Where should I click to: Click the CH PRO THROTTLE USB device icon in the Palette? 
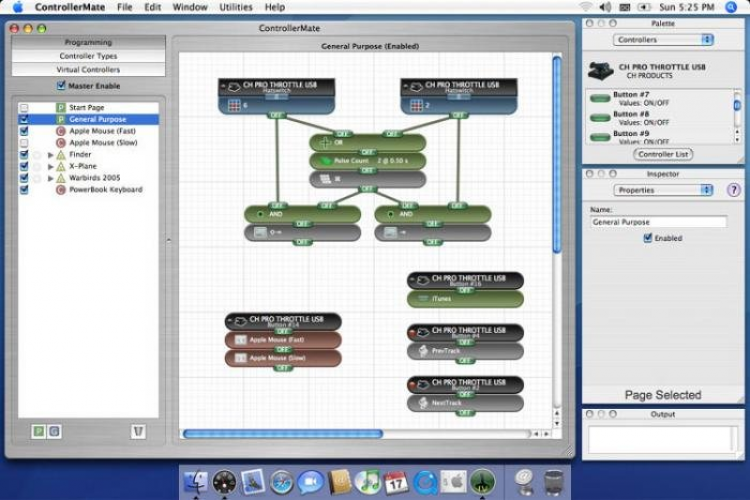[601, 71]
